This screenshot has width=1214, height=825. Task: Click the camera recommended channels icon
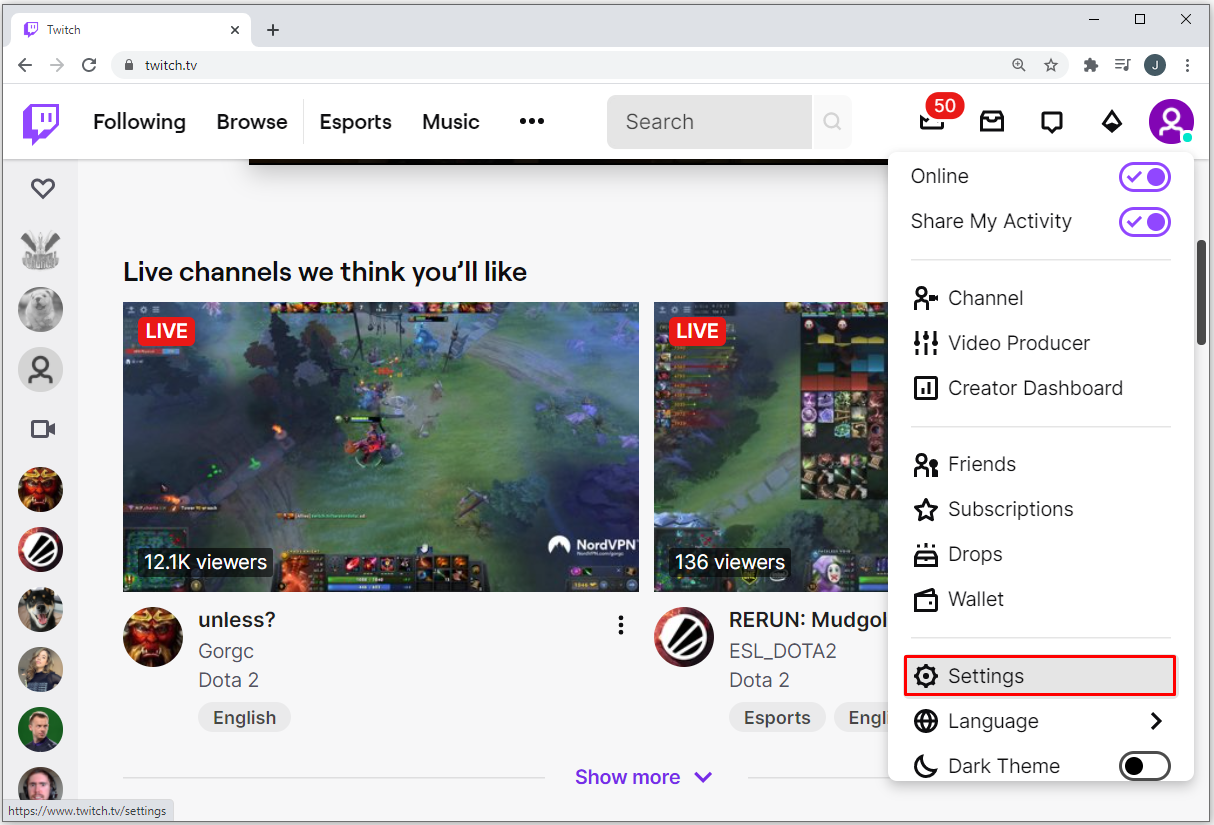[42, 429]
